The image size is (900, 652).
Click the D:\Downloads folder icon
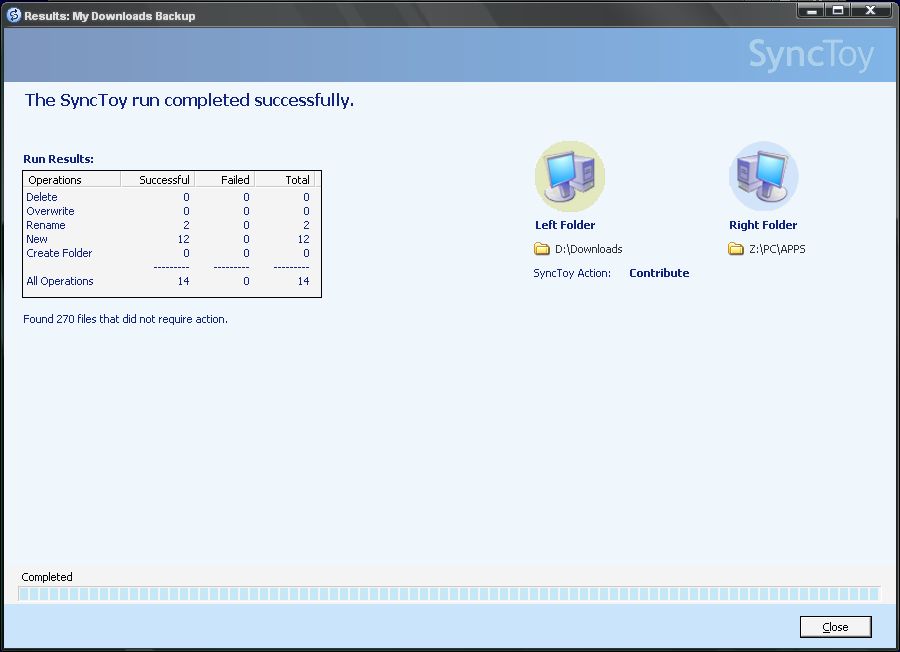click(542, 249)
